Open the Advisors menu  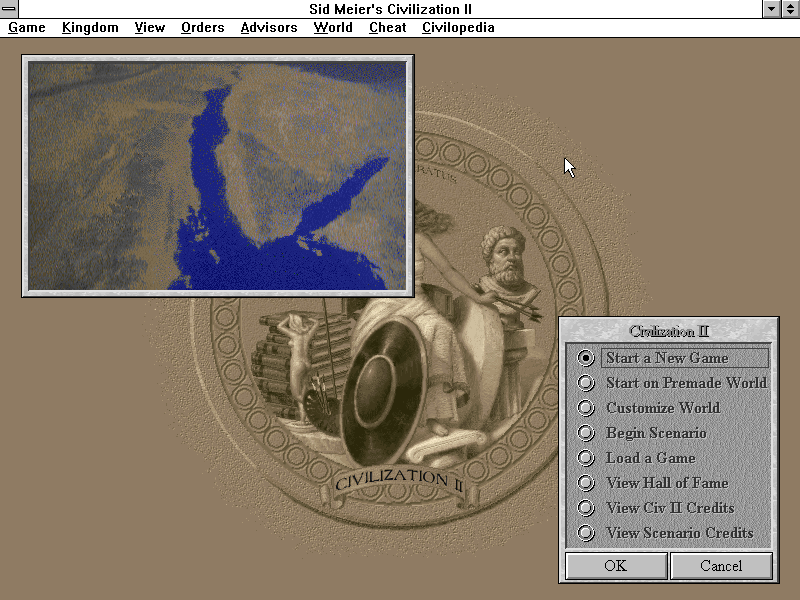[x=269, y=28]
